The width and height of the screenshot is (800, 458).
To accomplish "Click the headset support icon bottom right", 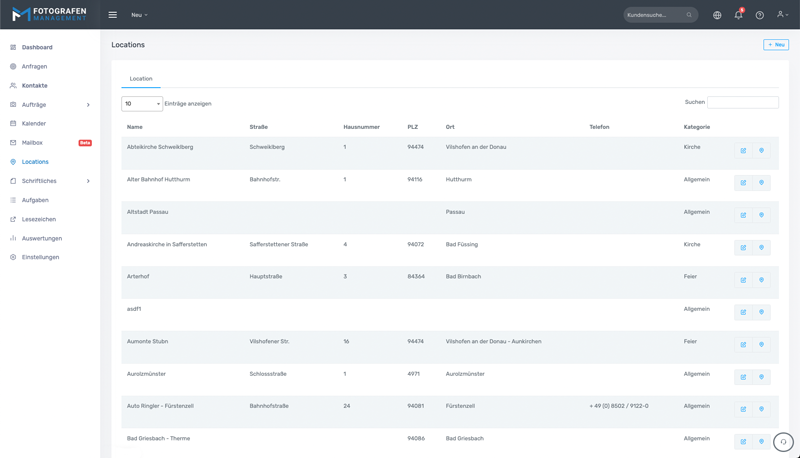I will tap(783, 441).
